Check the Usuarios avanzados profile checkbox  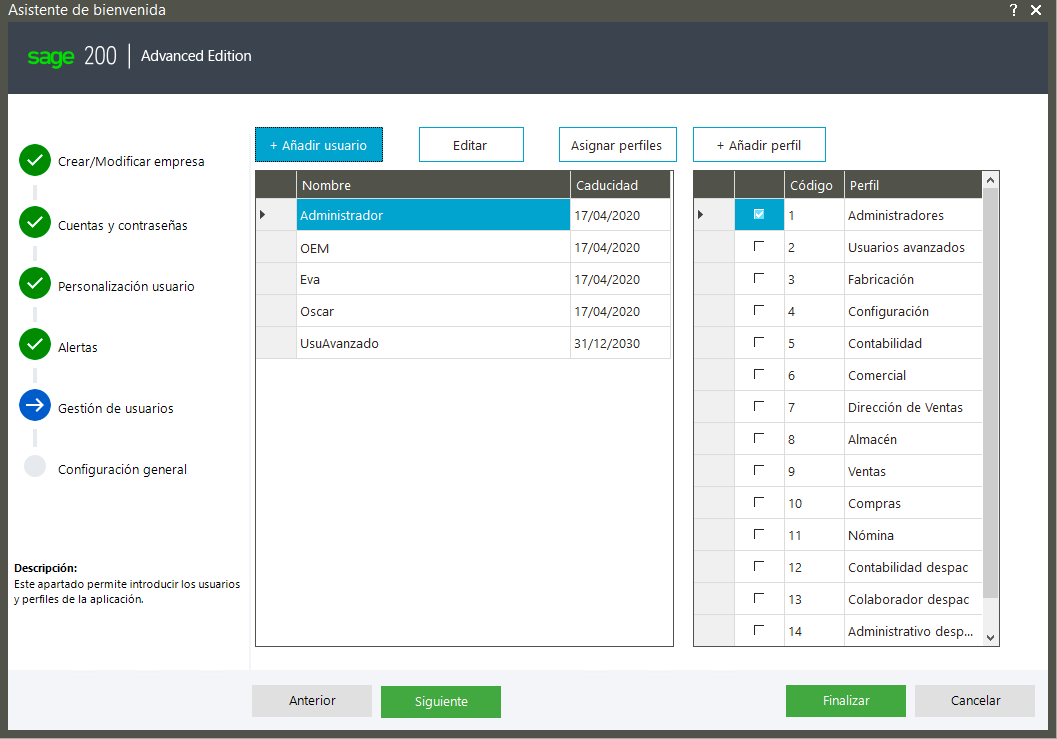[x=758, y=246]
